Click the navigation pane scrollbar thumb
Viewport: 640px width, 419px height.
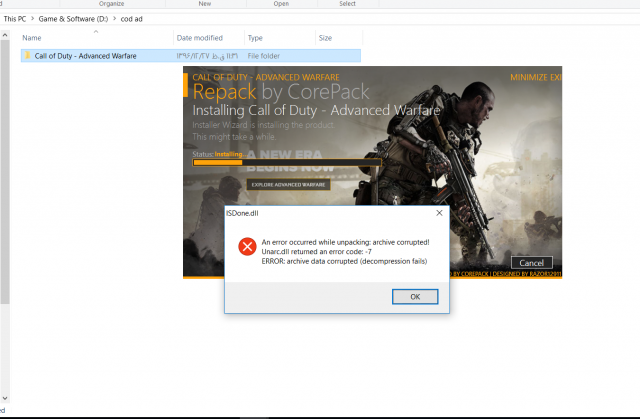tap(5, 172)
